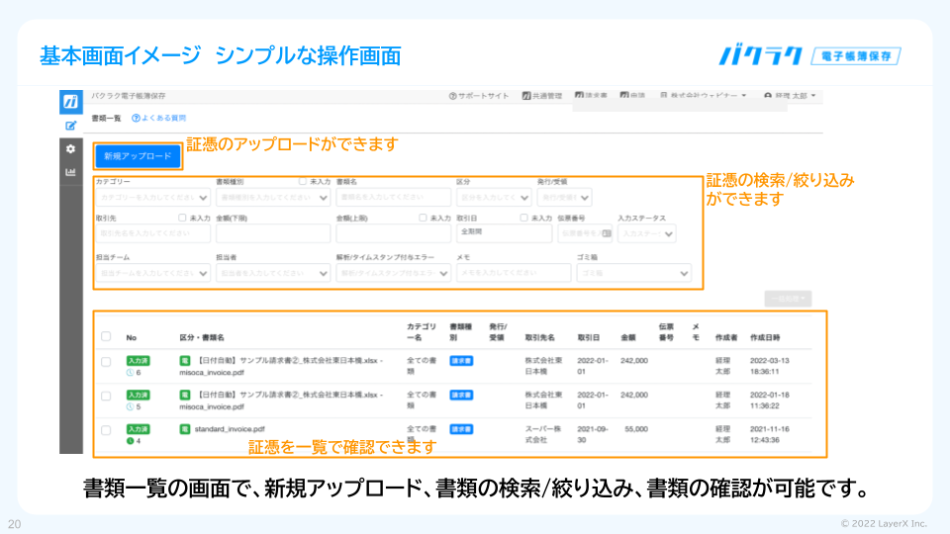Open the サポートサイト help link
The width and height of the screenshot is (950, 534).
(x=479, y=96)
